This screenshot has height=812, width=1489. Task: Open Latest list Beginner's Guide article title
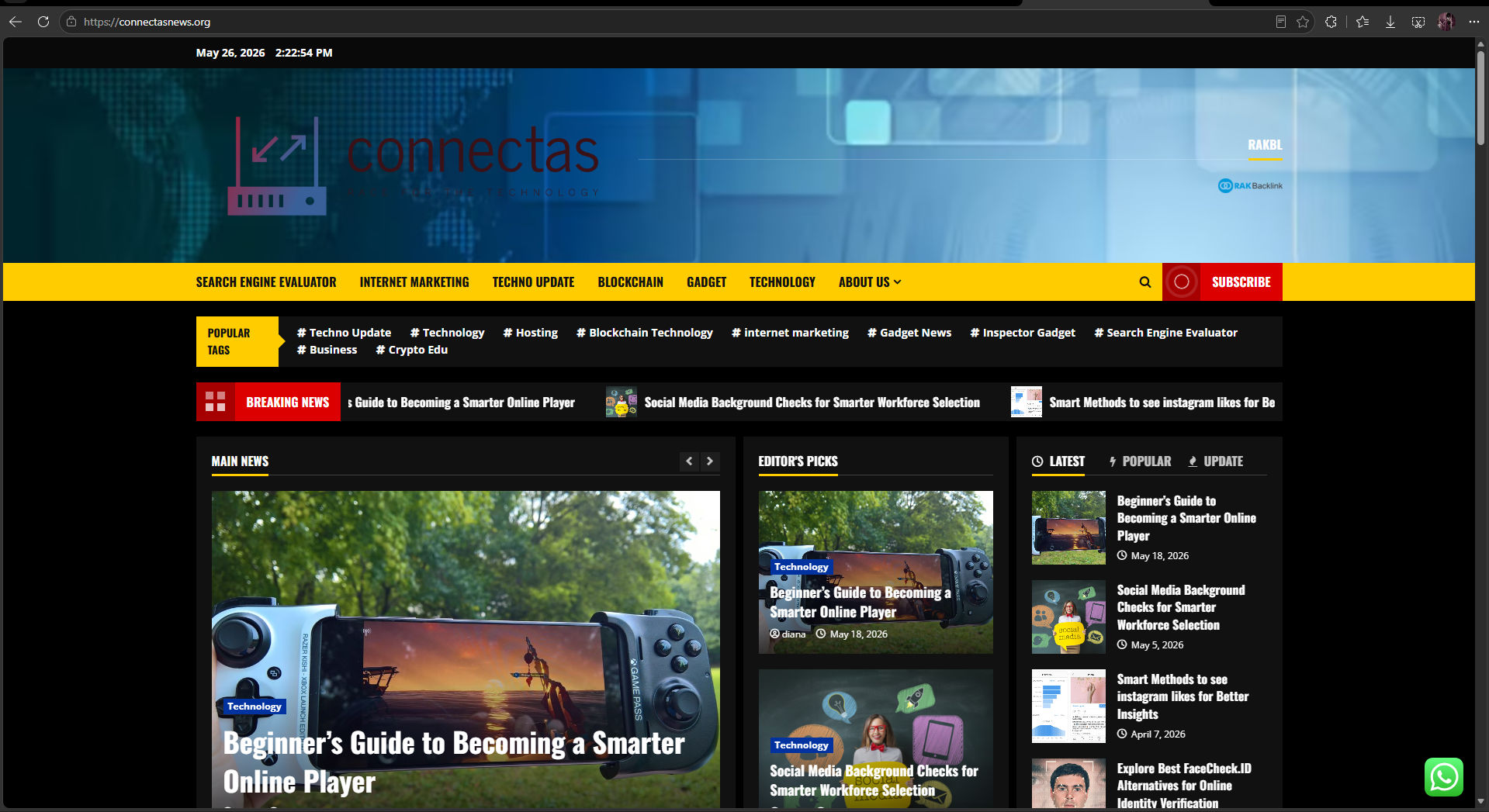[1186, 518]
